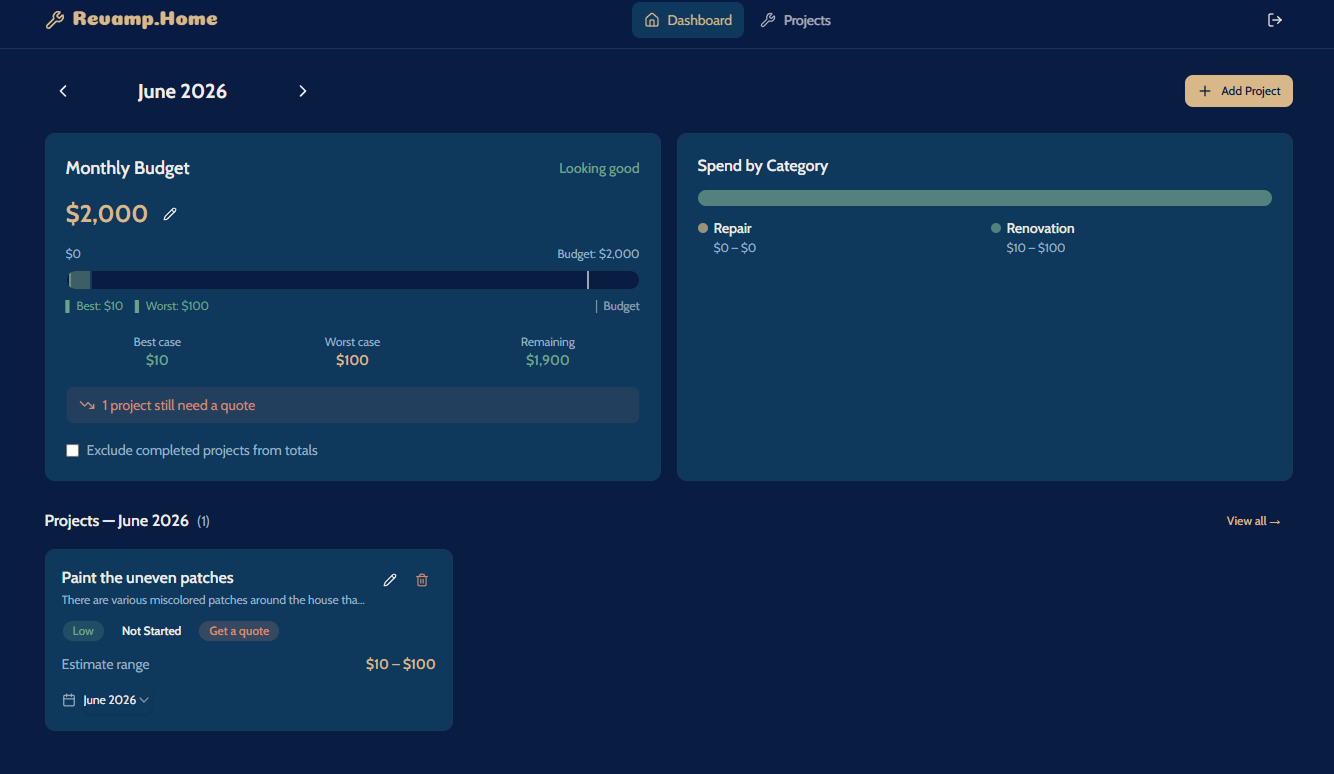Select the Renovation category legend dot
The image size is (1334, 774).
(x=996, y=228)
